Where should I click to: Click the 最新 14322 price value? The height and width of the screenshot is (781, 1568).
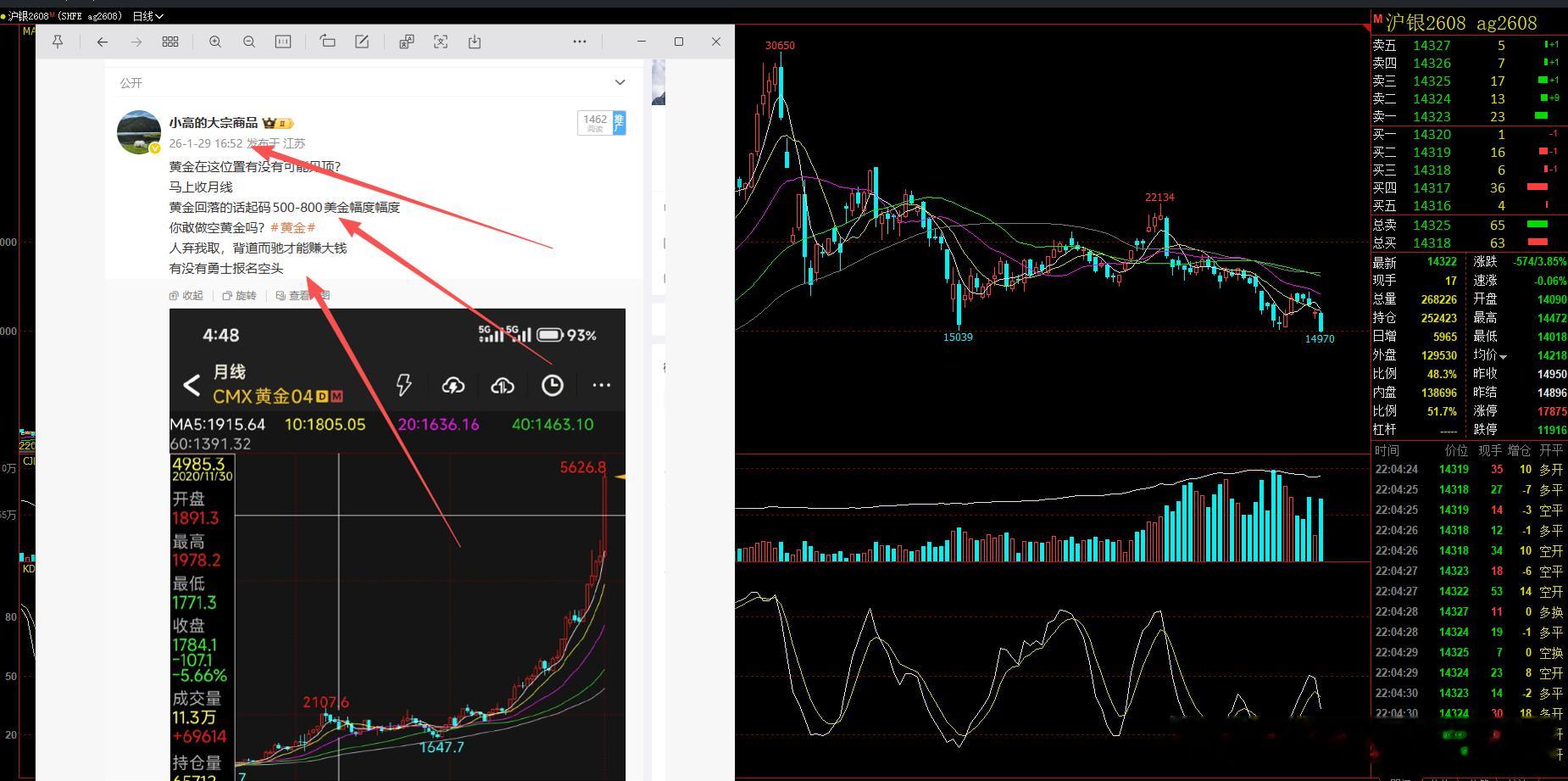tap(1442, 262)
